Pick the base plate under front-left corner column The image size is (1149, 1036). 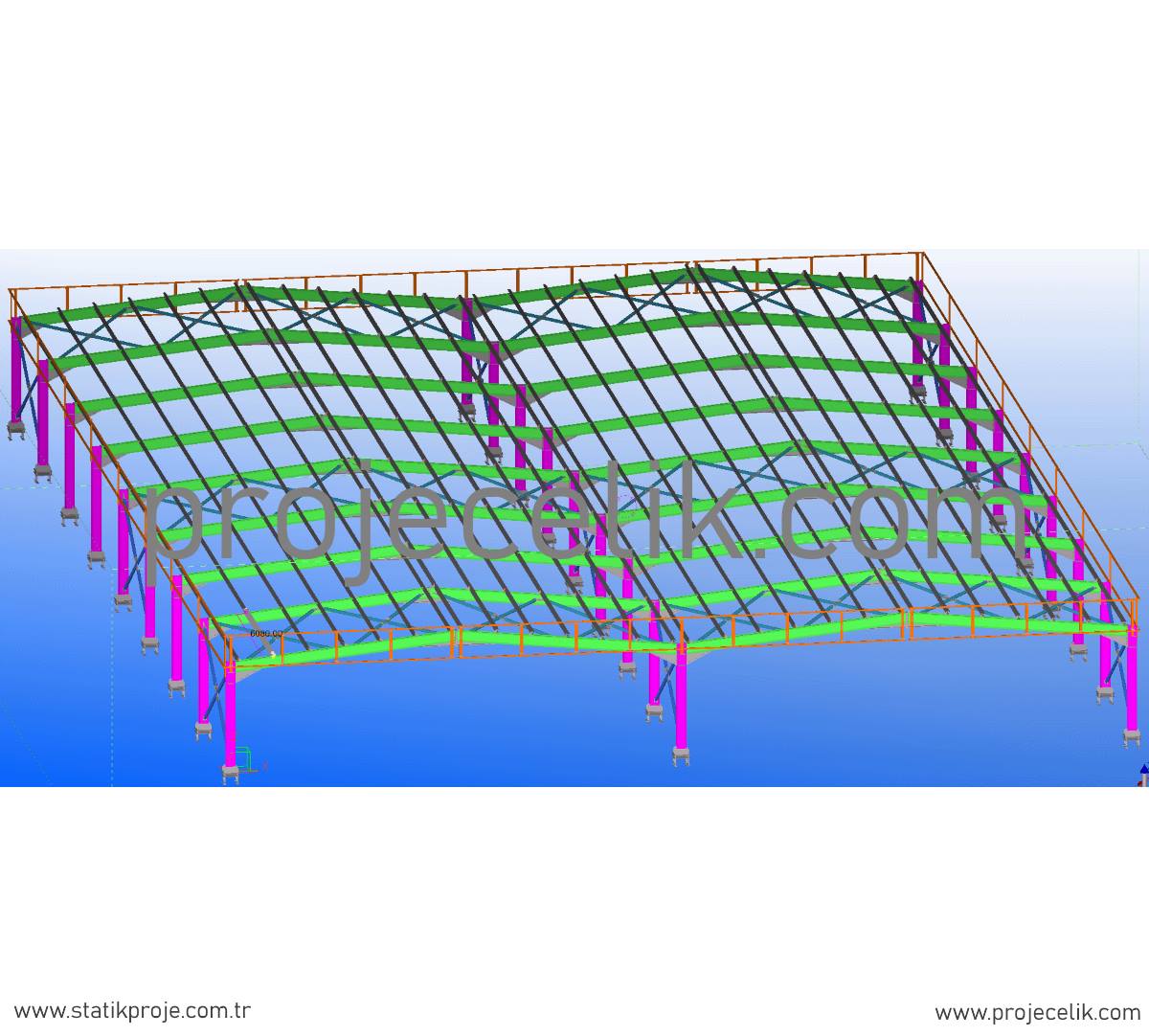click(230, 773)
